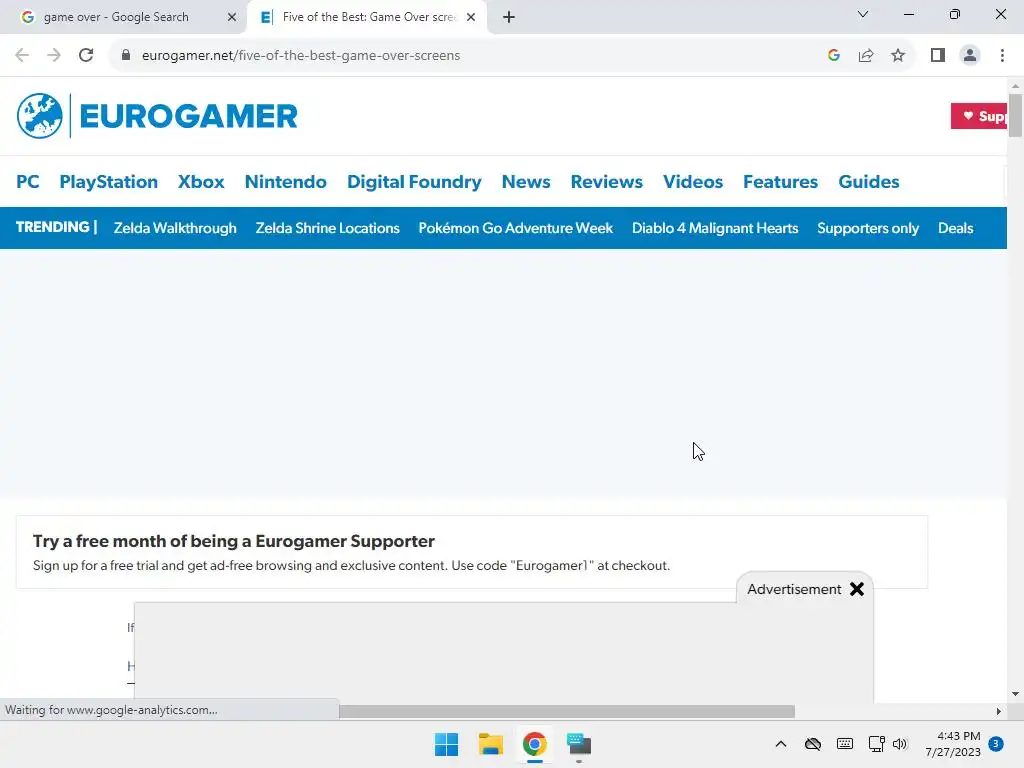
Task: Open the Deals link
Action: pos(955,228)
